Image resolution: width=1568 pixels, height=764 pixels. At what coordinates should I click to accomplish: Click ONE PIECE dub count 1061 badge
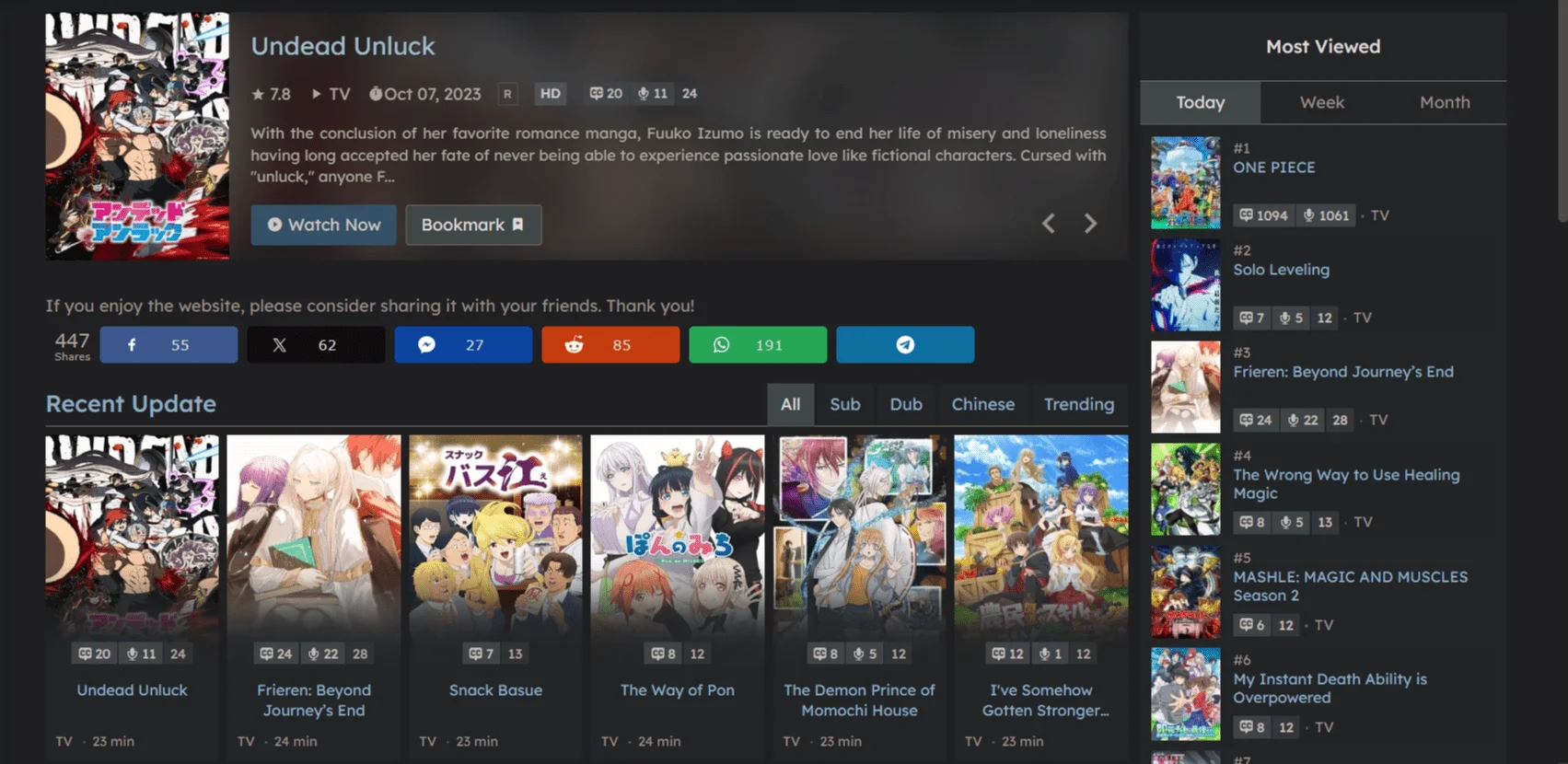coord(1325,215)
